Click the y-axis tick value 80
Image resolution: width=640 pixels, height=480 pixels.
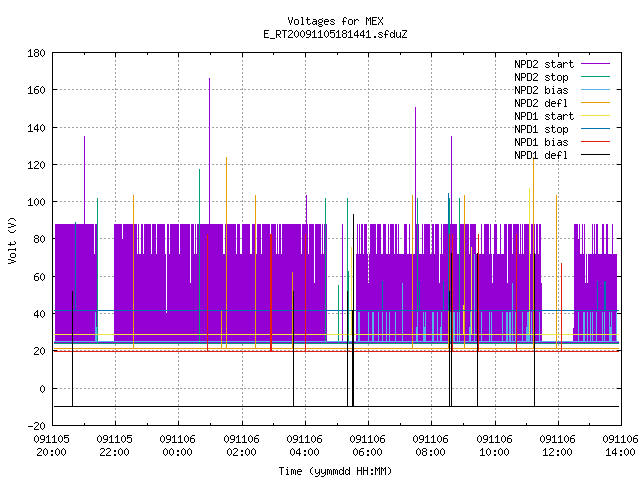coord(39,239)
